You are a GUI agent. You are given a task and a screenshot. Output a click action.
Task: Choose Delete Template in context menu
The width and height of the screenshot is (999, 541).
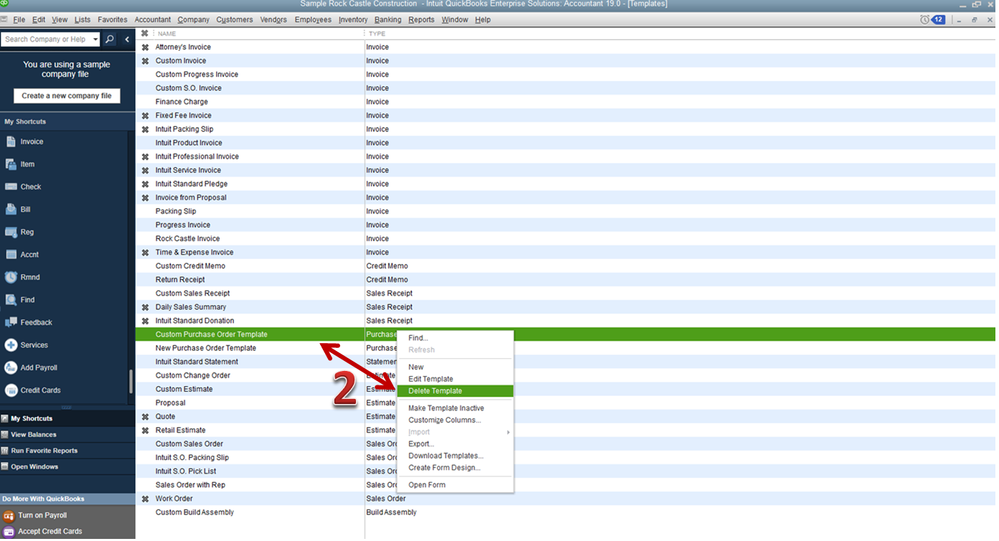tap(455, 391)
